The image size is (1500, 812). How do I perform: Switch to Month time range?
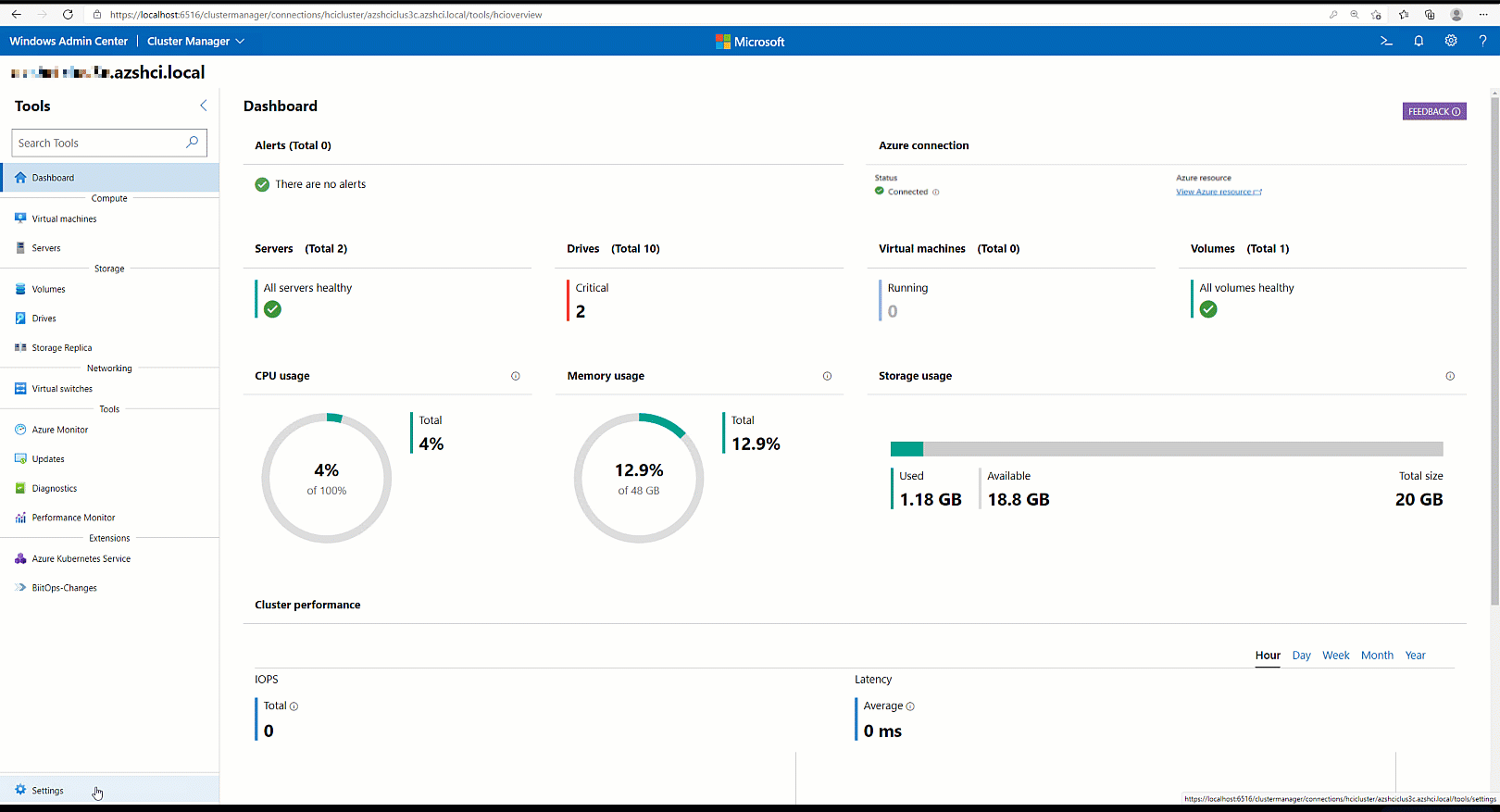1377,656
